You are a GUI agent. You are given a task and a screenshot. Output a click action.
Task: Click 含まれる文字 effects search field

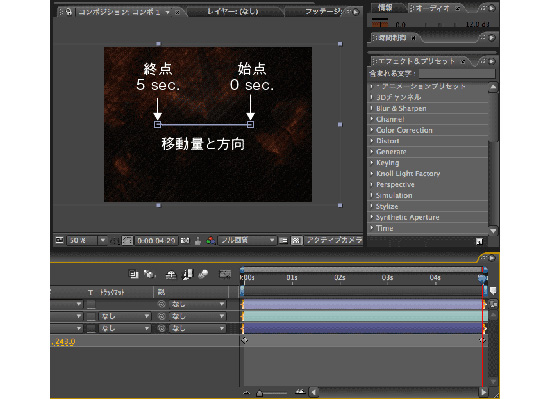[x=456, y=73]
